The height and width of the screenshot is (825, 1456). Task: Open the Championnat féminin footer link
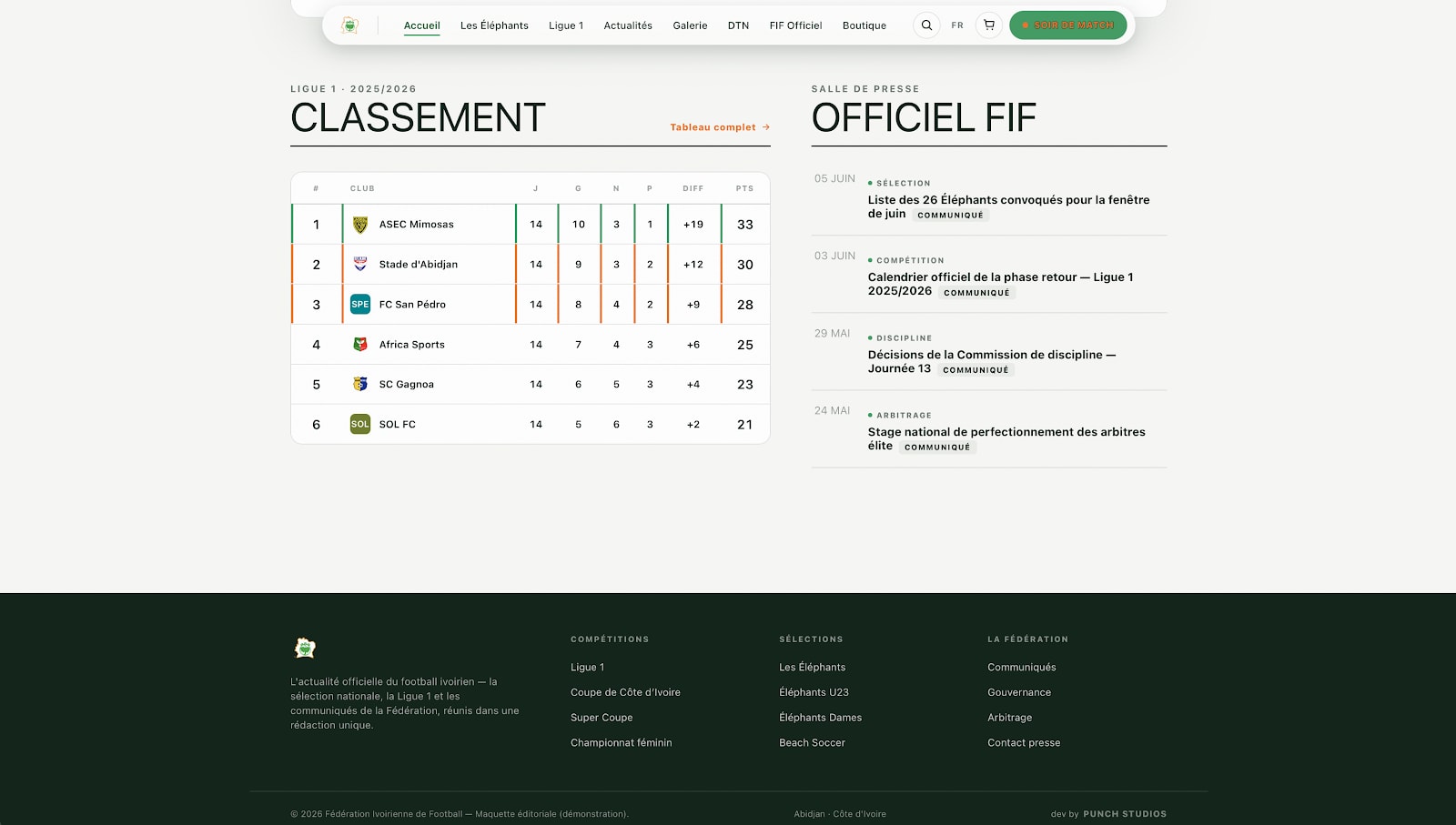click(x=622, y=743)
